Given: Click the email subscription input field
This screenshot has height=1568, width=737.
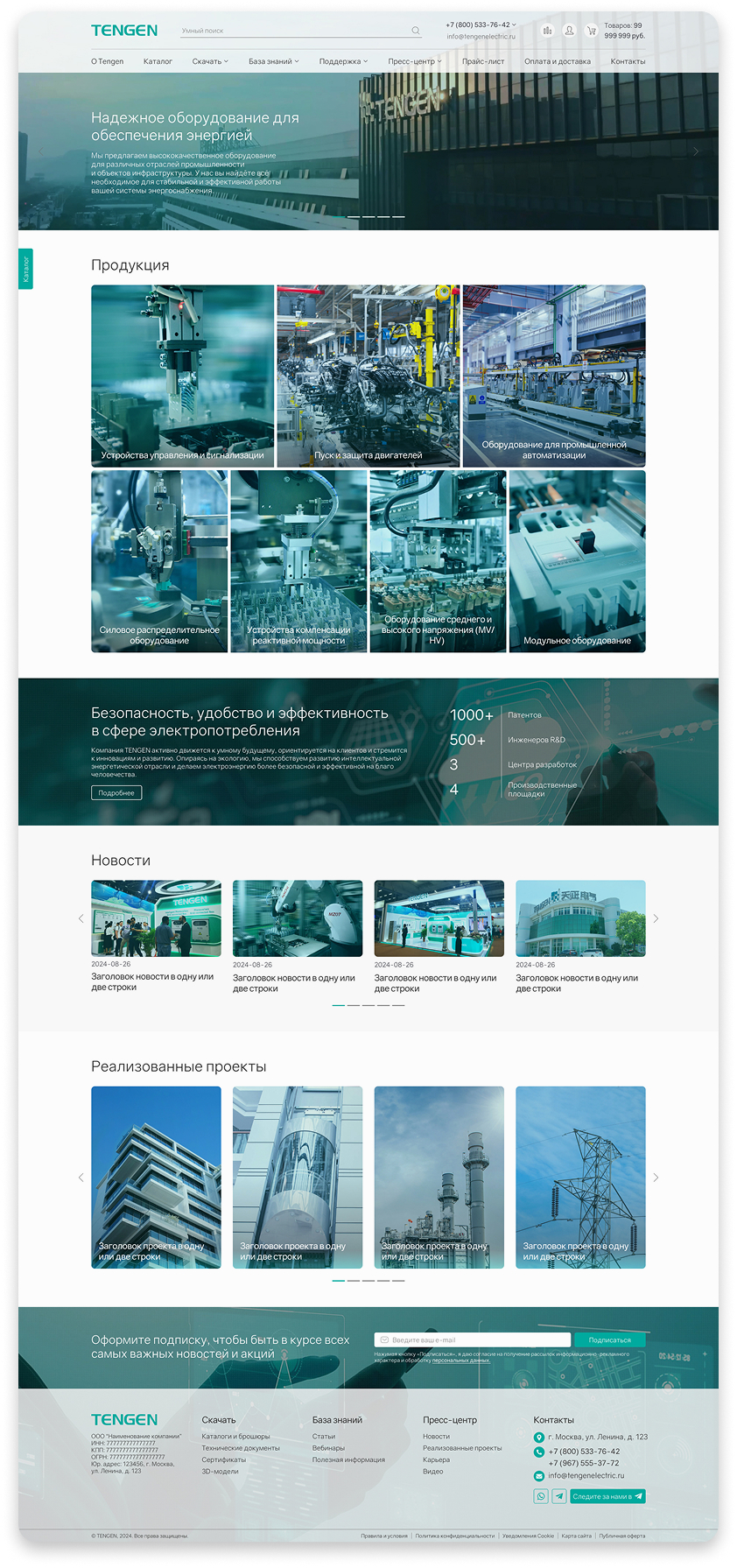Looking at the screenshot, I should click(473, 1339).
